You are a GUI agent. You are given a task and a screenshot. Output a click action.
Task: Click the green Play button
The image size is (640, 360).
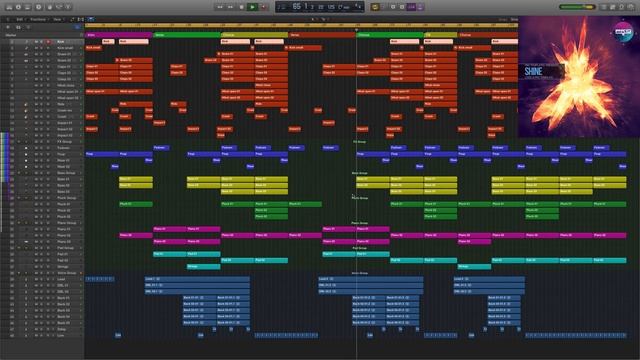click(x=252, y=7)
